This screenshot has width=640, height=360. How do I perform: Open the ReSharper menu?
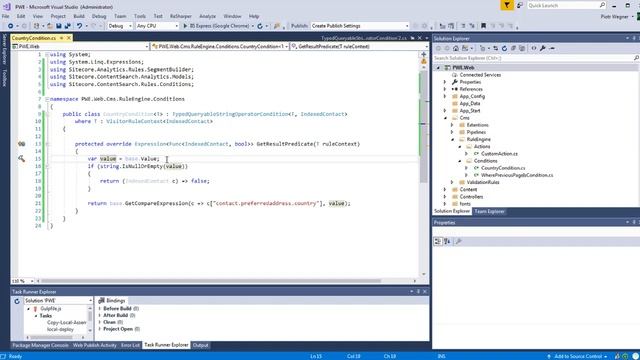pyautogui.click(x=181, y=16)
